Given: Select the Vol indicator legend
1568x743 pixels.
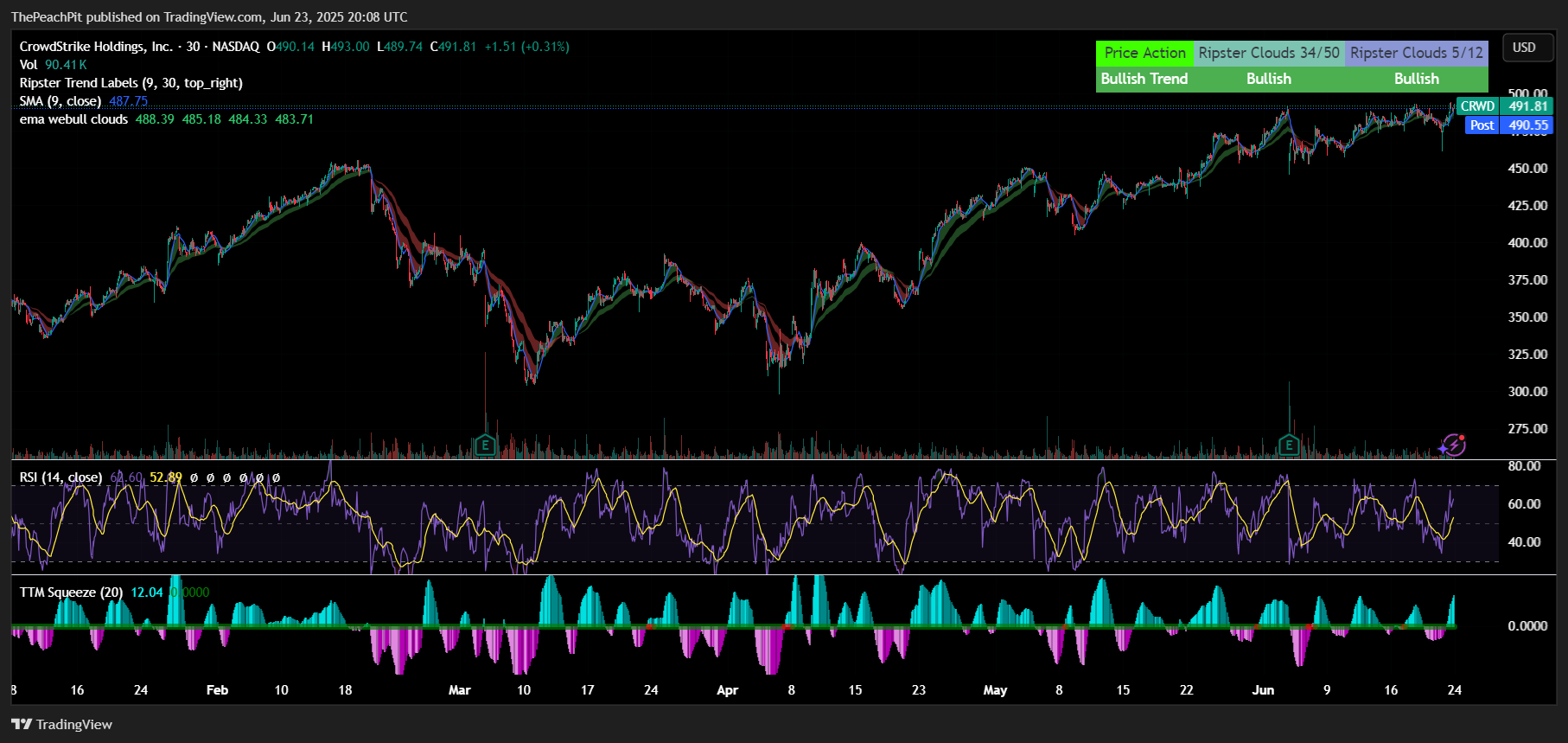Looking at the screenshot, I should click(29, 65).
